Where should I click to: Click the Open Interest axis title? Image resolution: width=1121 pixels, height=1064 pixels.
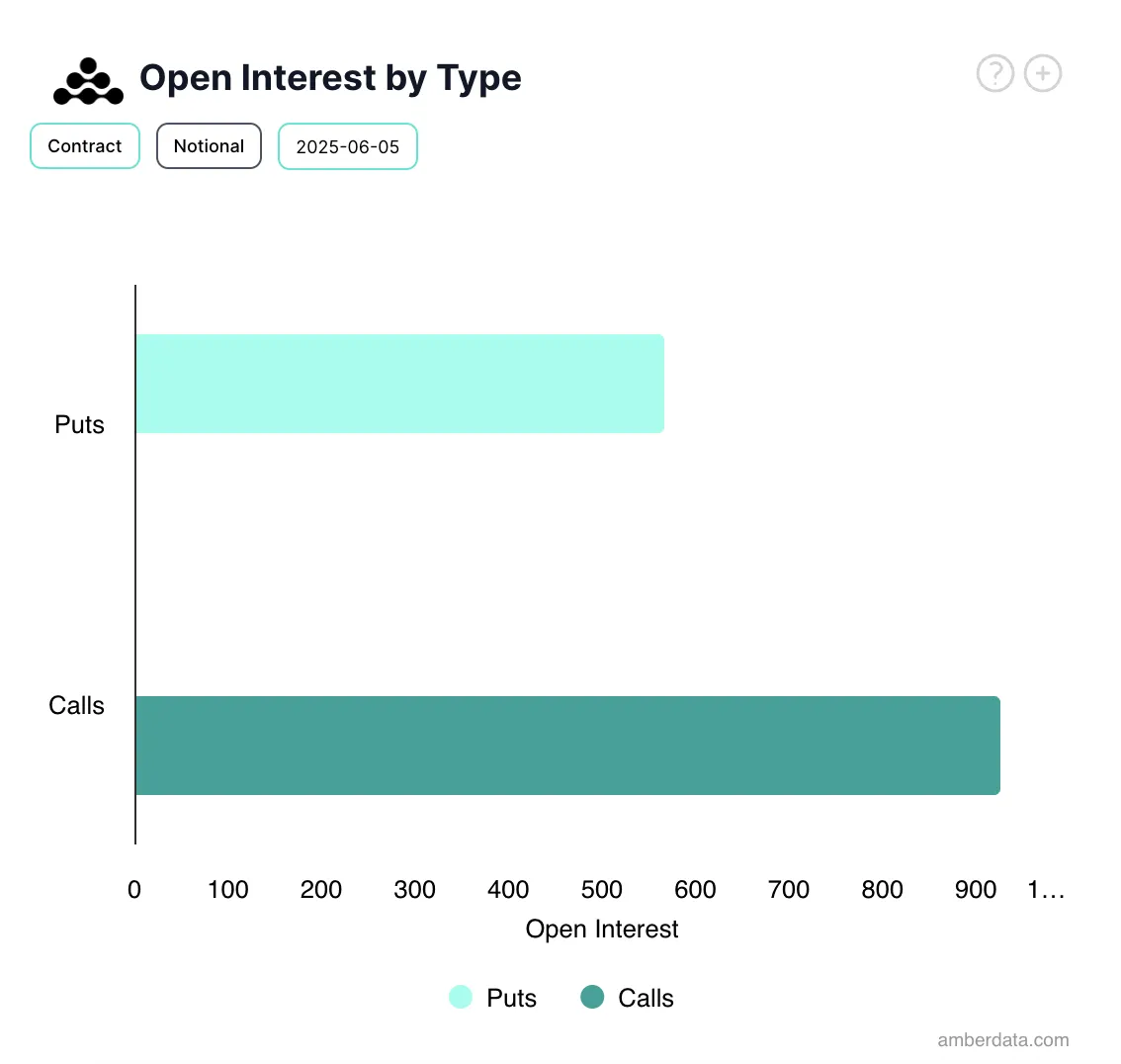point(602,929)
